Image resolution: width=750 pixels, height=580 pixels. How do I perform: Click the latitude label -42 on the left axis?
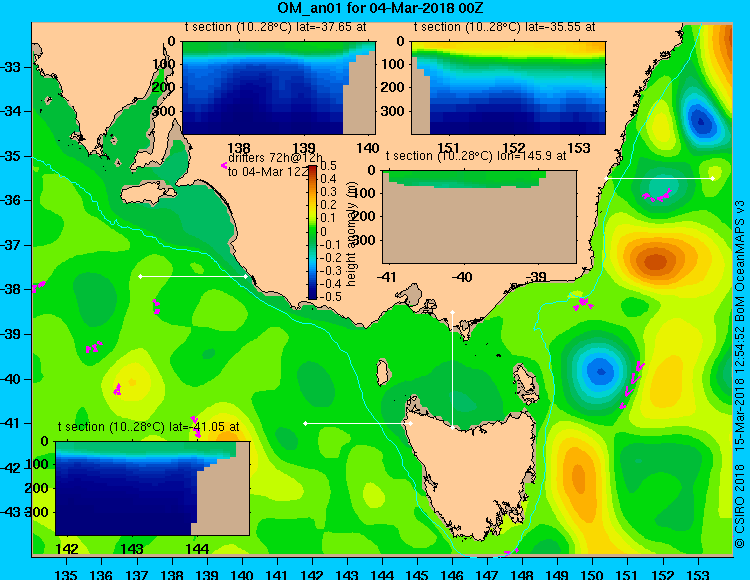pos(11,468)
